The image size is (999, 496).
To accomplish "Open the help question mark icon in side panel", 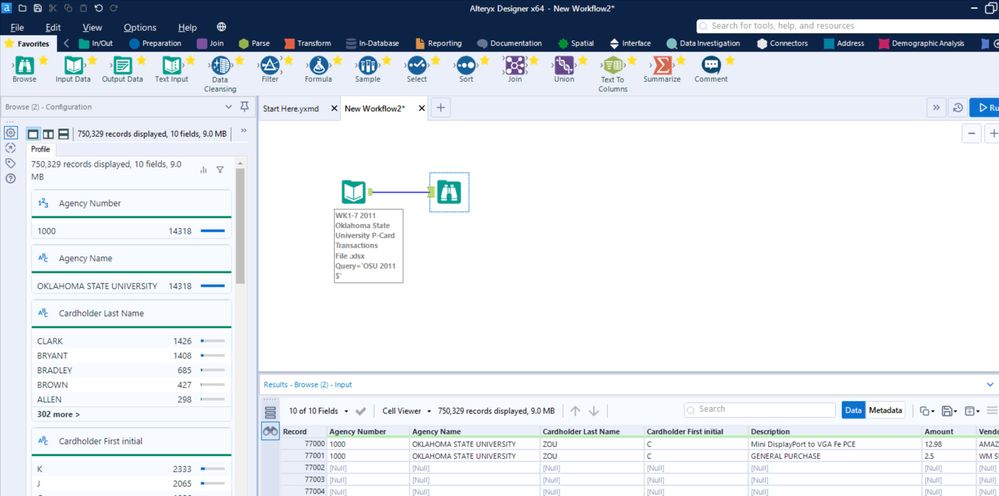I will (10, 178).
